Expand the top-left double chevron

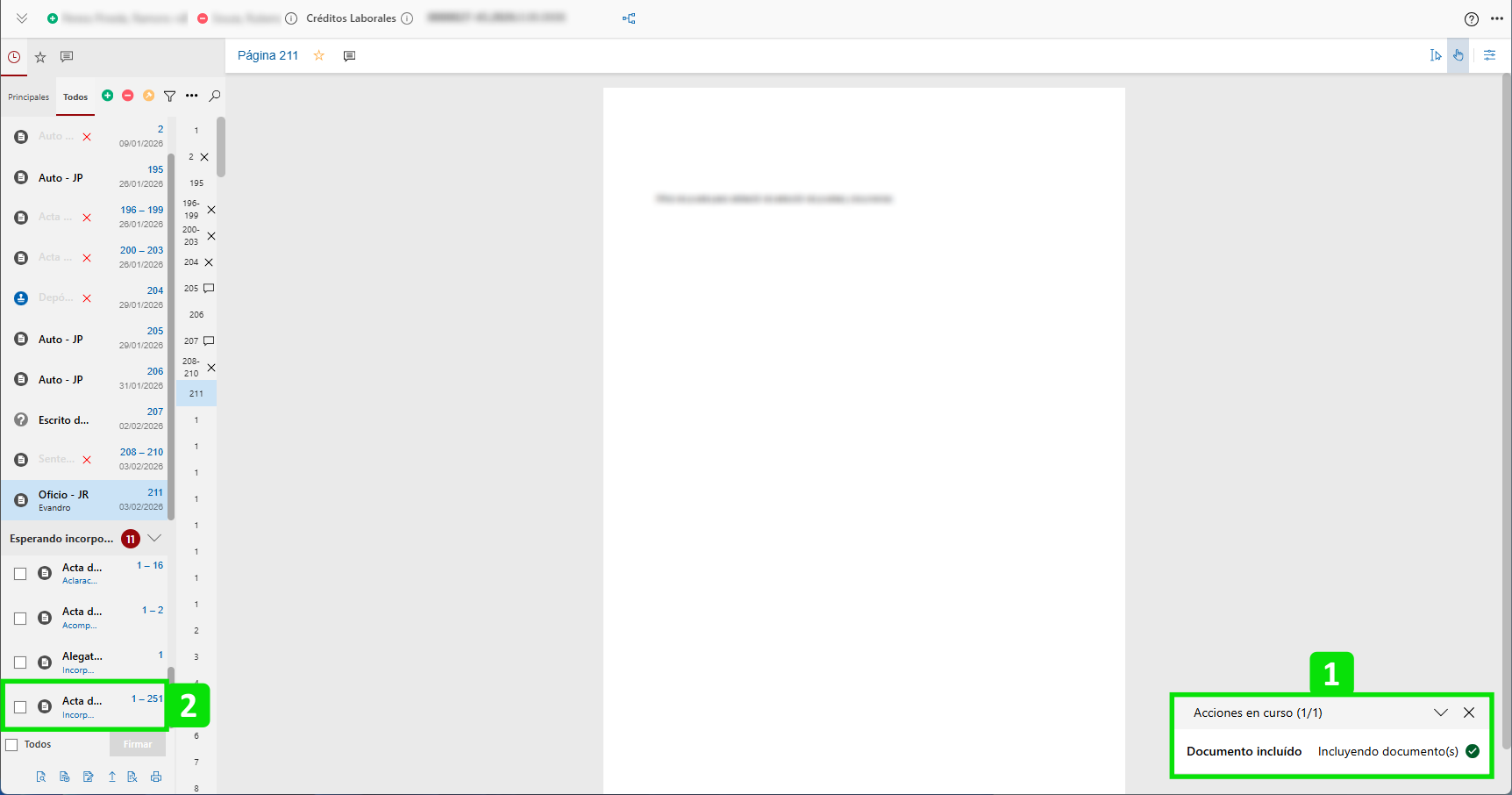click(x=22, y=18)
